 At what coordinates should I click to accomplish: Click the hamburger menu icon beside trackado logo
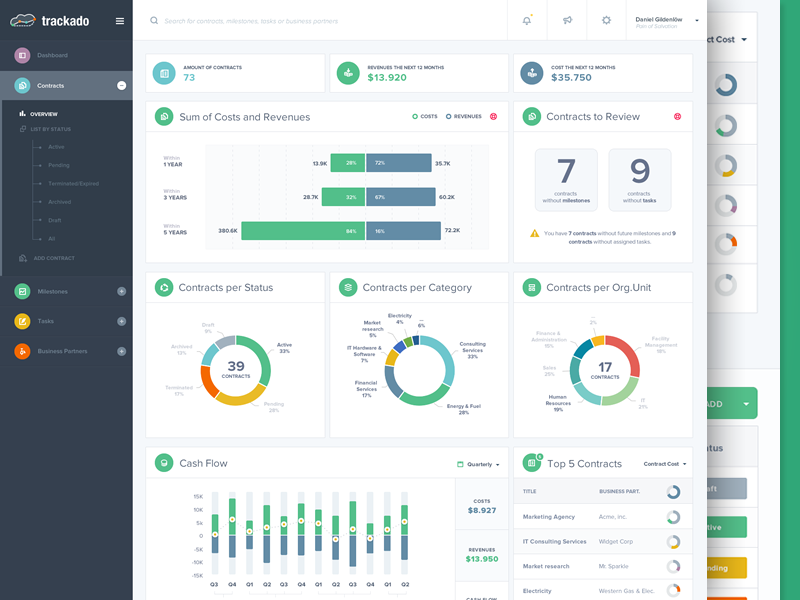pos(120,20)
